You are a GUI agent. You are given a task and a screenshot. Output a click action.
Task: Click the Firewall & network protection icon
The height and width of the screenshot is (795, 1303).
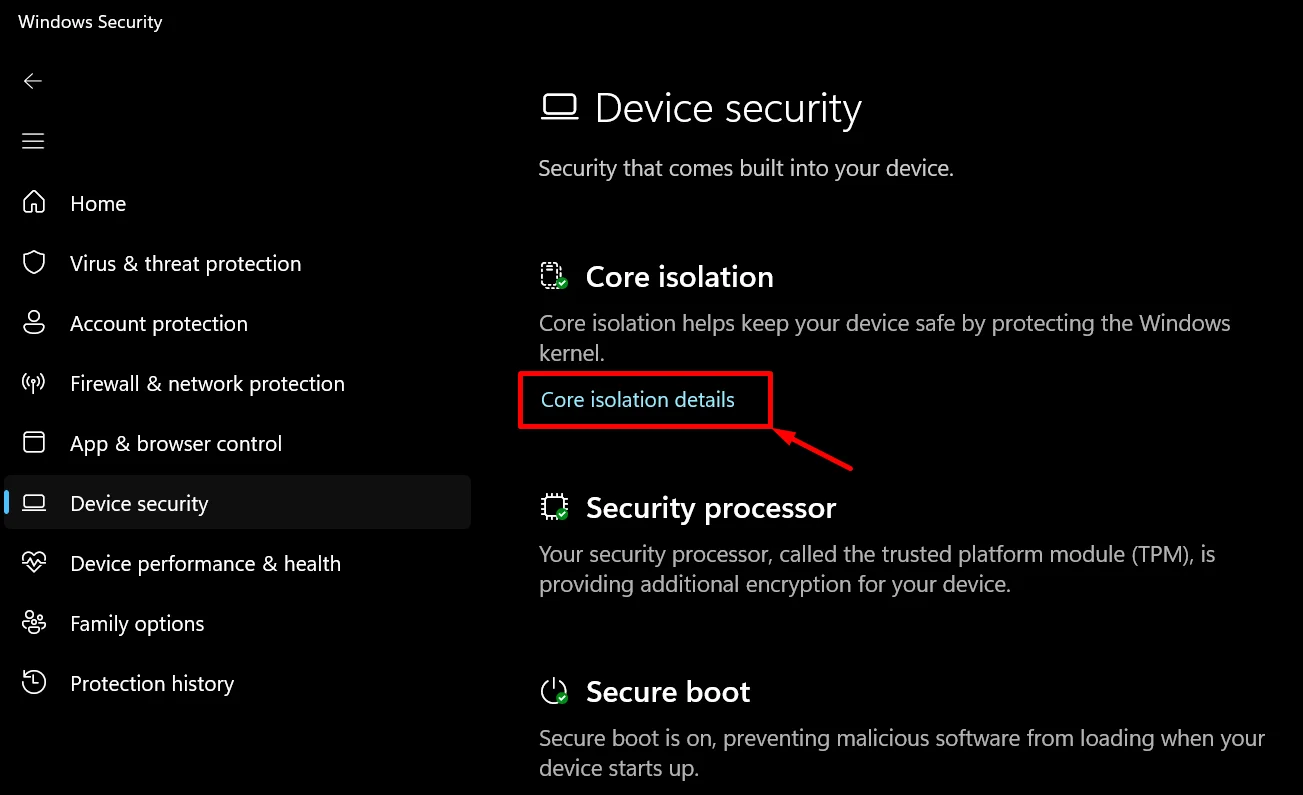click(x=33, y=383)
